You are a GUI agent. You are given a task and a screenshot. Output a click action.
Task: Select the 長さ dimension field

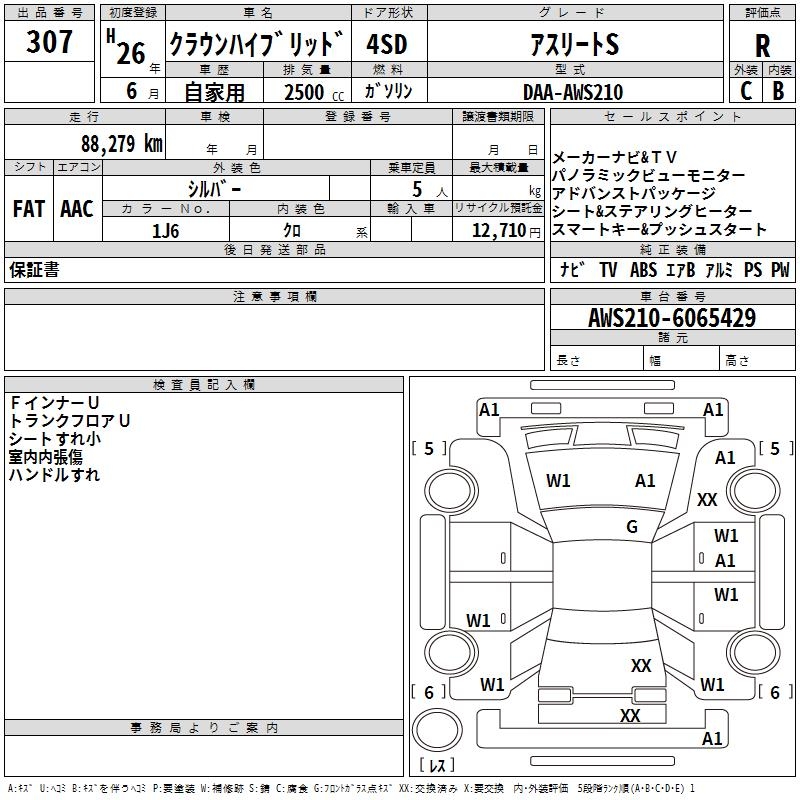tap(597, 360)
